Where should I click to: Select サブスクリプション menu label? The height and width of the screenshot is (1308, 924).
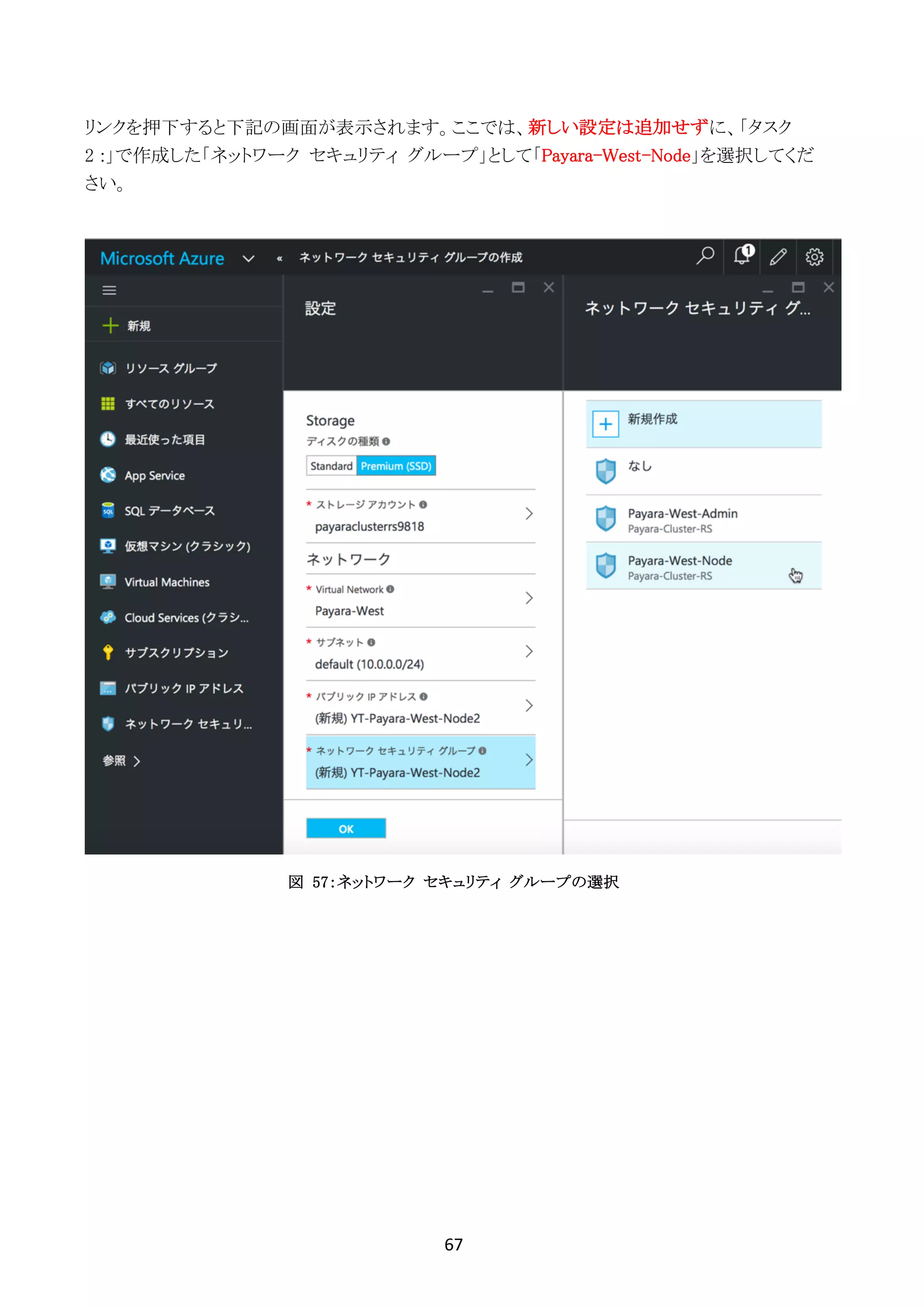click(x=176, y=653)
